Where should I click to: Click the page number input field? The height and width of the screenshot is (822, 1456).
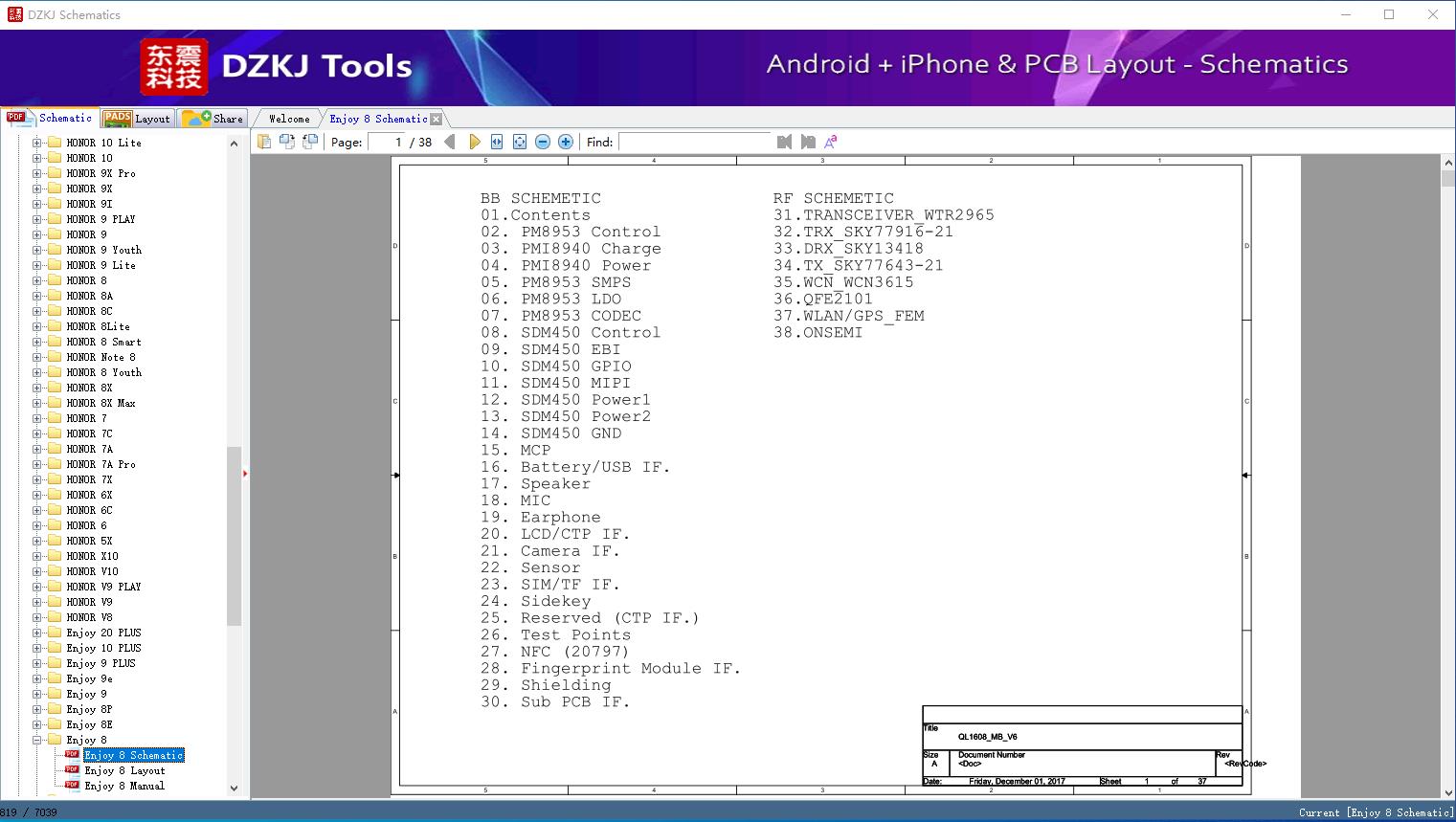click(387, 142)
